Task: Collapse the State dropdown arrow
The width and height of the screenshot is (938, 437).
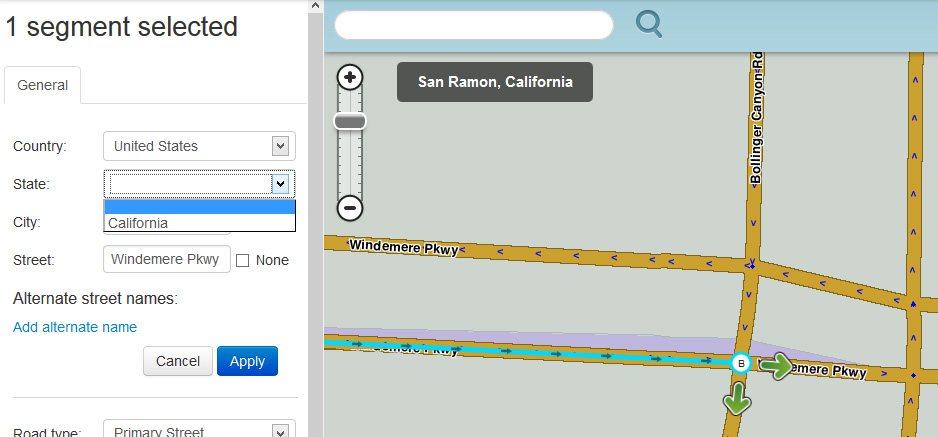Action: pyautogui.click(x=281, y=184)
